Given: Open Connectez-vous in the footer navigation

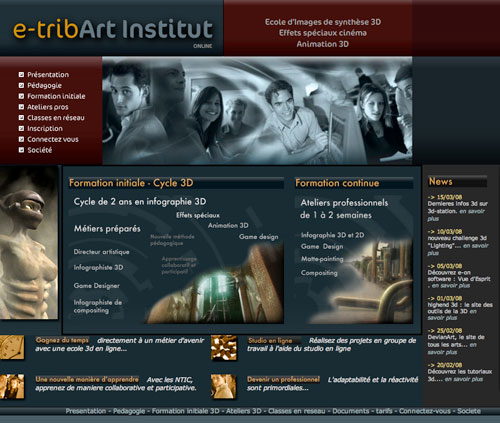Looking at the screenshot, I should click(424, 411).
